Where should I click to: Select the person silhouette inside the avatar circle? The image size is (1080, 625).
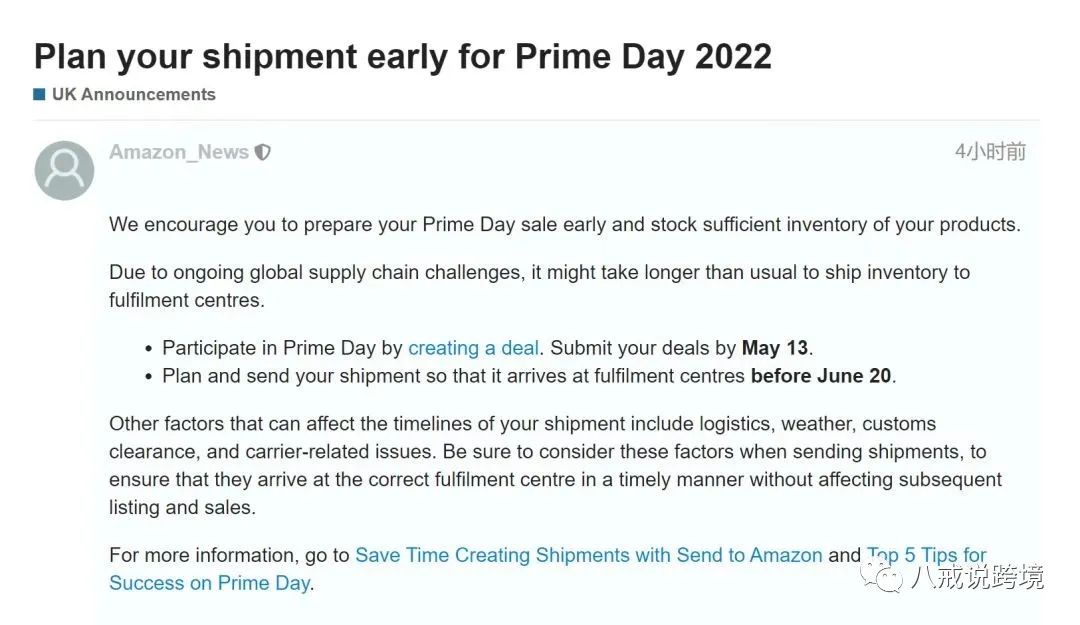[63, 172]
